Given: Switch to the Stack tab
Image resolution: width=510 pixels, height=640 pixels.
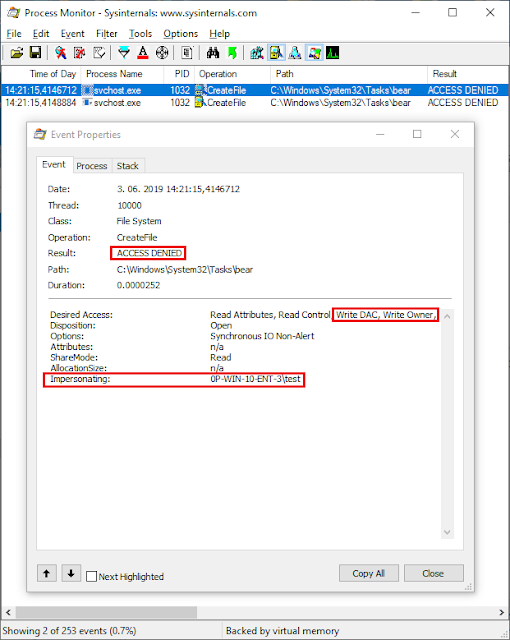Looking at the screenshot, I should (128, 166).
